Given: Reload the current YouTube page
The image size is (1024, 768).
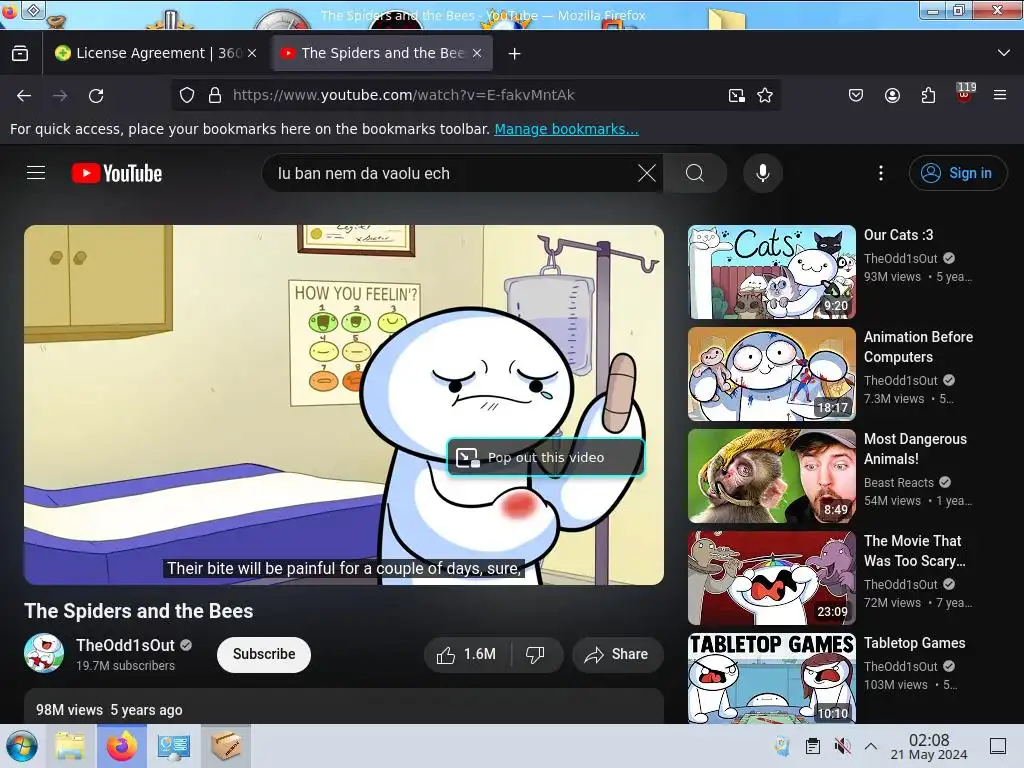Looking at the screenshot, I should tap(96, 95).
